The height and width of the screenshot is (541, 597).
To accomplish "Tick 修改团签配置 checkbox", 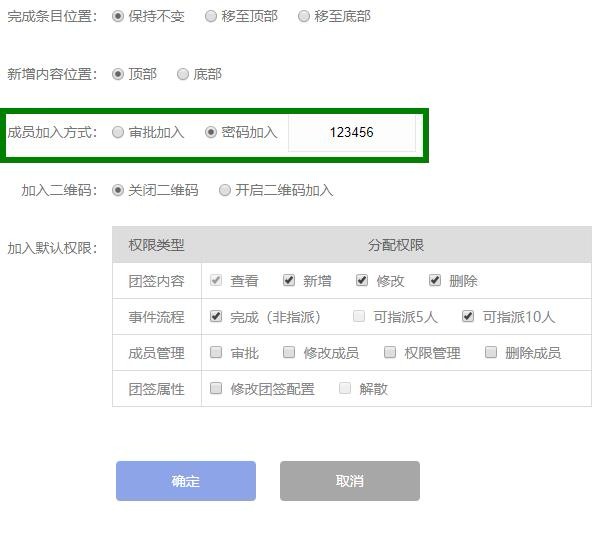I will (216, 388).
